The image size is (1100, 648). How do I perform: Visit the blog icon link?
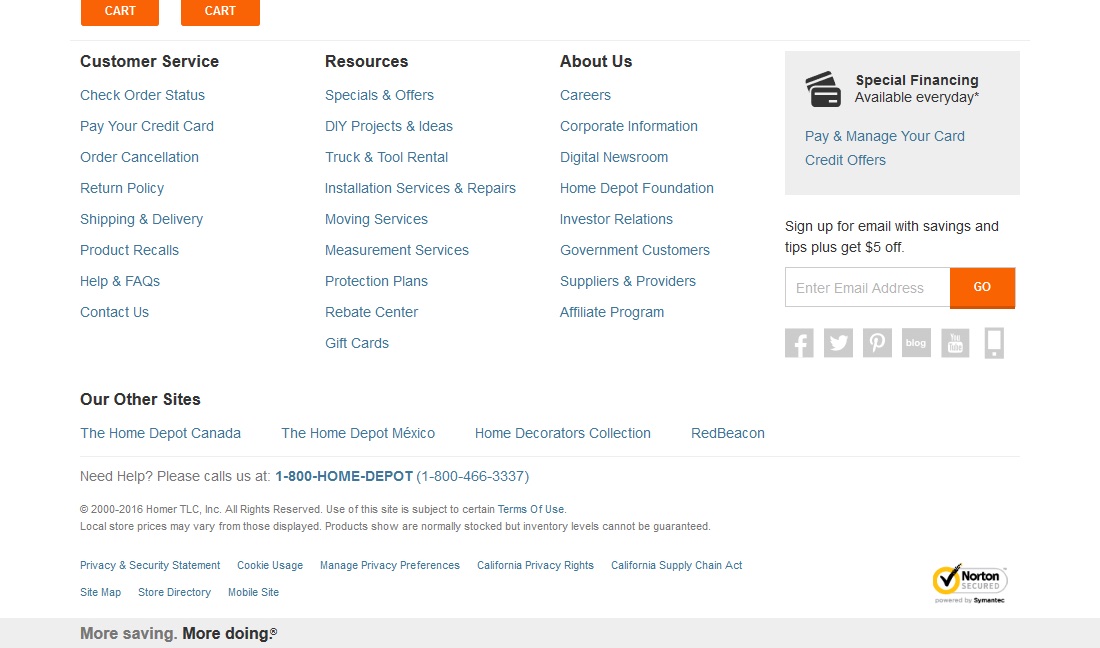click(916, 343)
